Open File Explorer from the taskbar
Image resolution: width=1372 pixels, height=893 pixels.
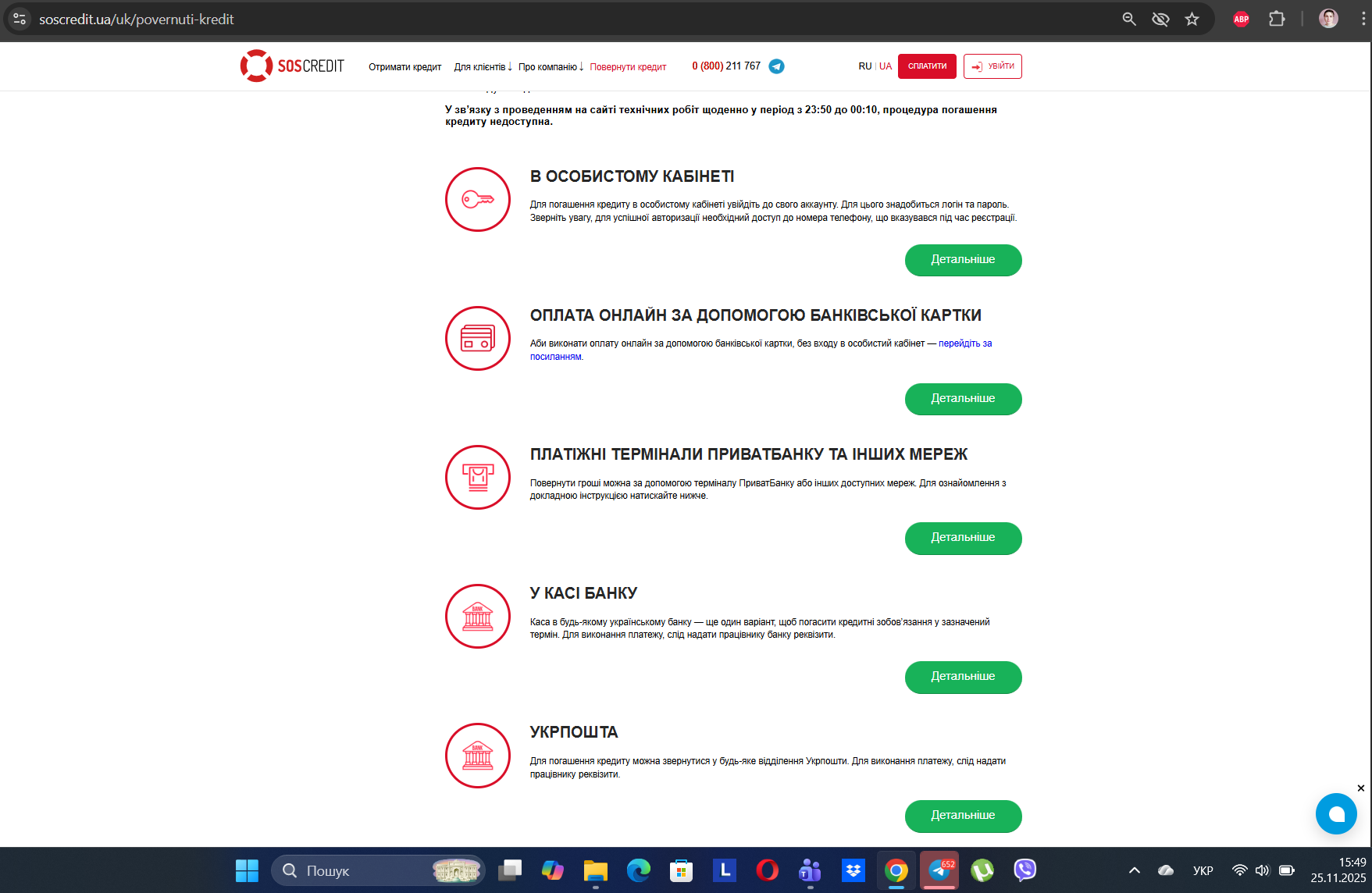596,870
